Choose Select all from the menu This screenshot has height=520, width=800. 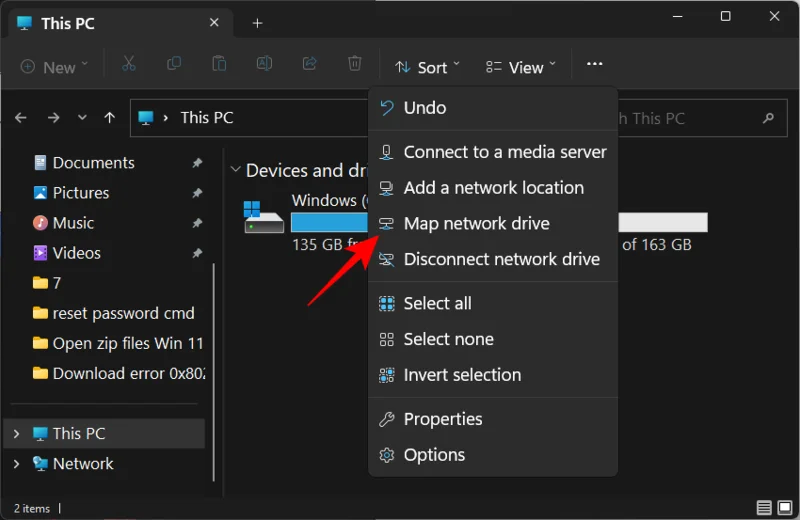493,304
